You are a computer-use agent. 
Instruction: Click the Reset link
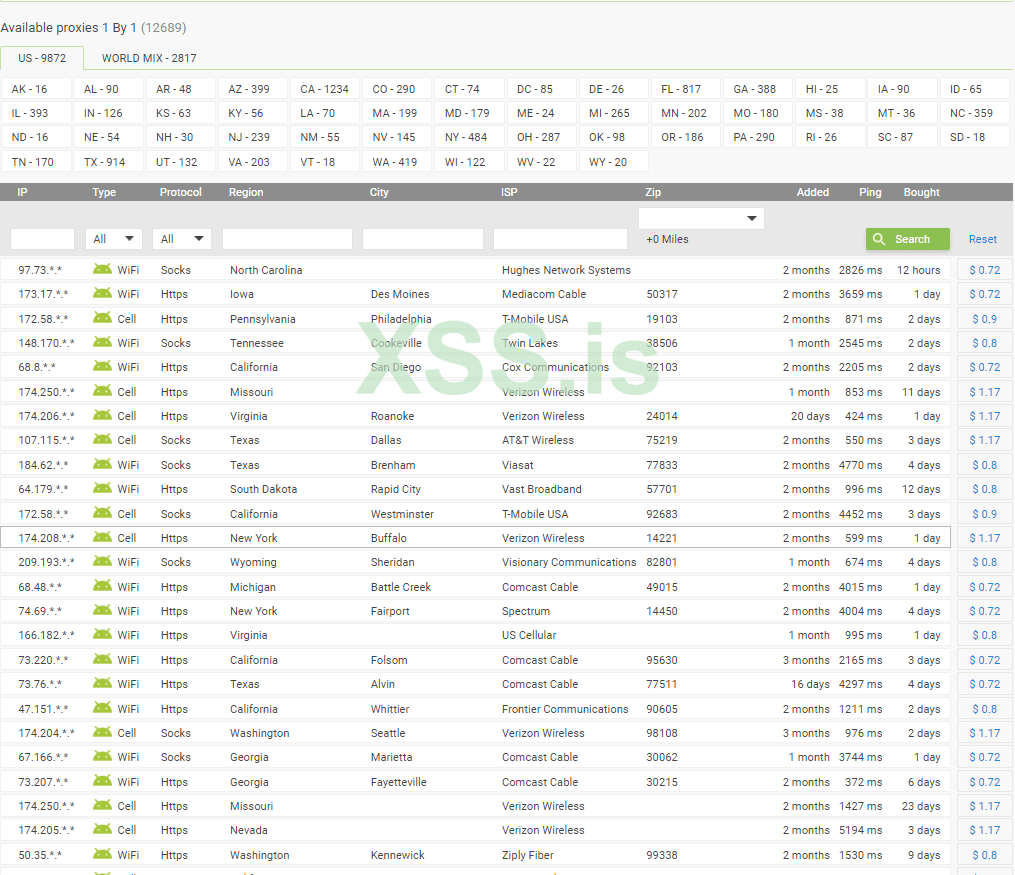tap(982, 239)
